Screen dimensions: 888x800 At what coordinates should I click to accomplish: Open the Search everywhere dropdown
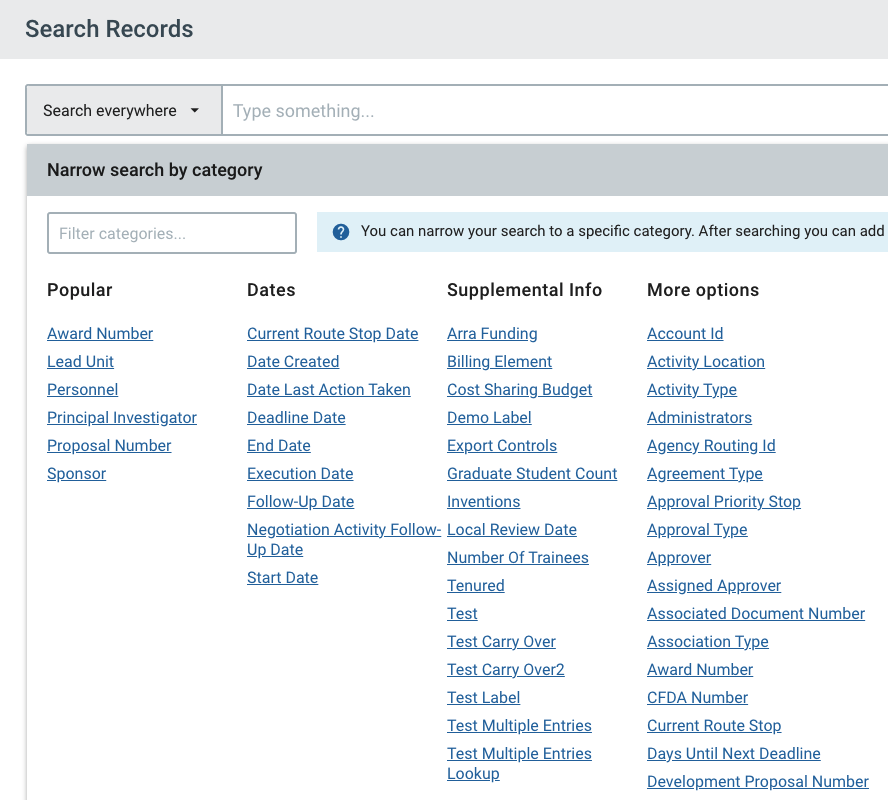(x=123, y=111)
